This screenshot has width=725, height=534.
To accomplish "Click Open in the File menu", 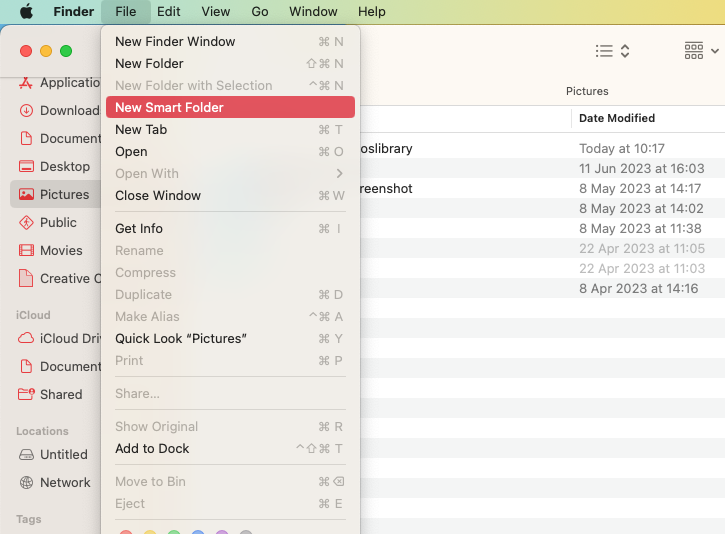I will pyautogui.click(x=230, y=152).
